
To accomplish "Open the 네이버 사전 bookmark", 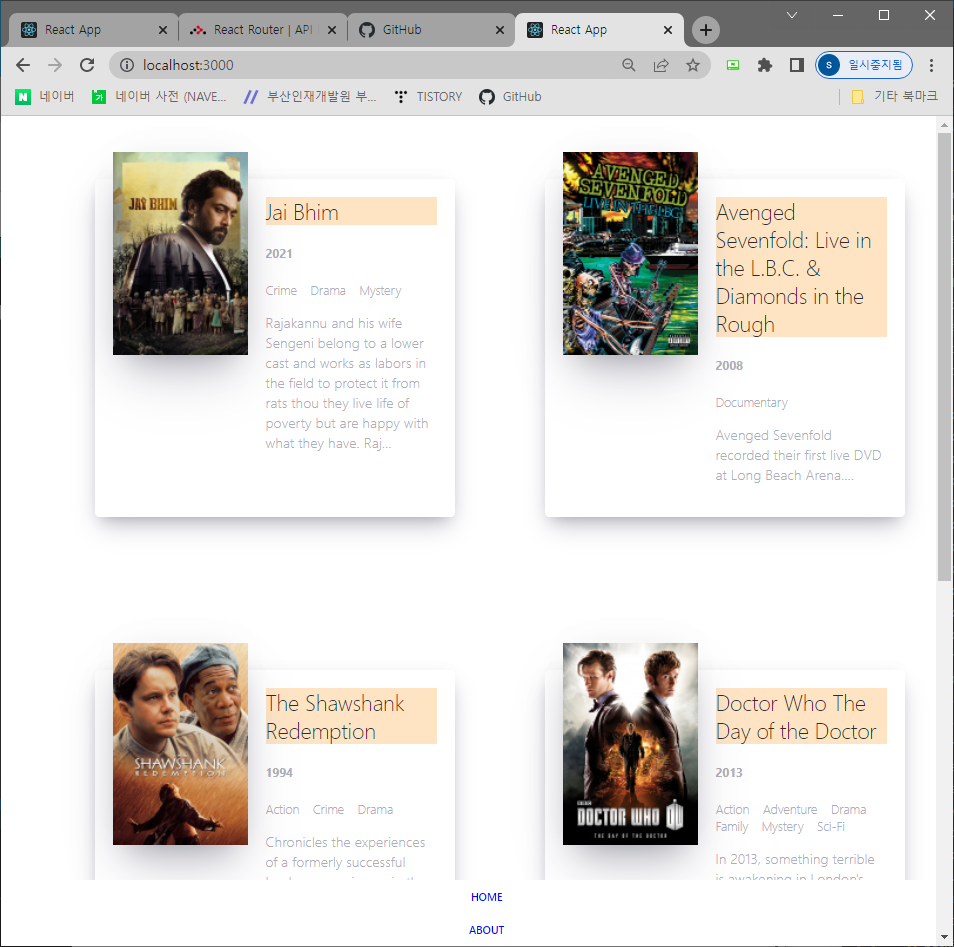I will click(159, 96).
